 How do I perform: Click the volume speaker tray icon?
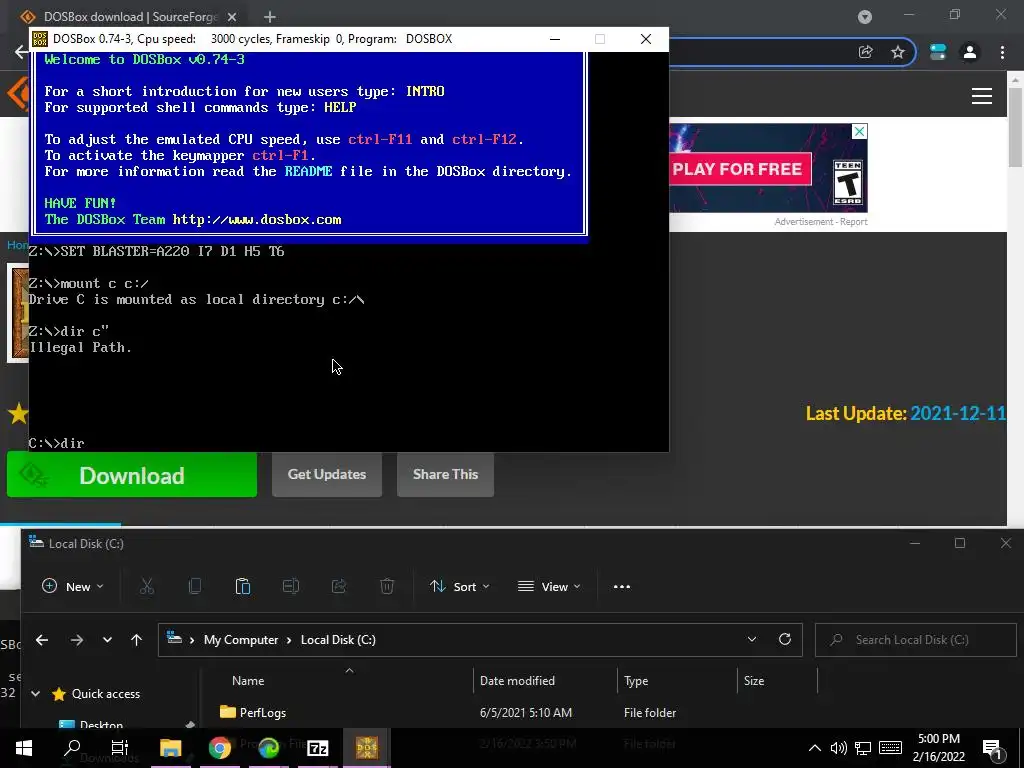pos(839,748)
